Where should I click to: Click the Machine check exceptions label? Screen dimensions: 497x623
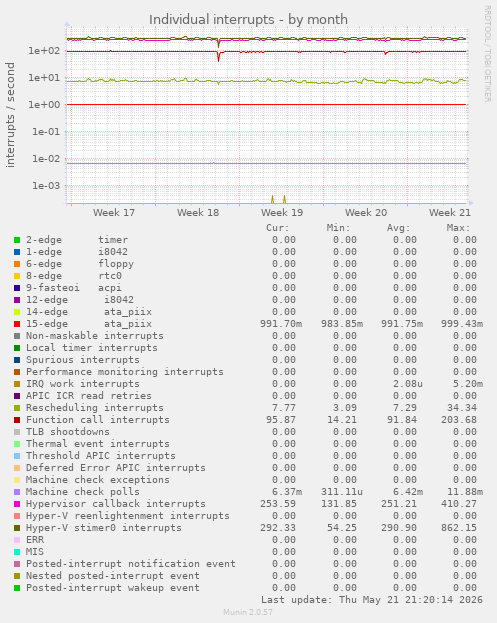(x=98, y=480)
